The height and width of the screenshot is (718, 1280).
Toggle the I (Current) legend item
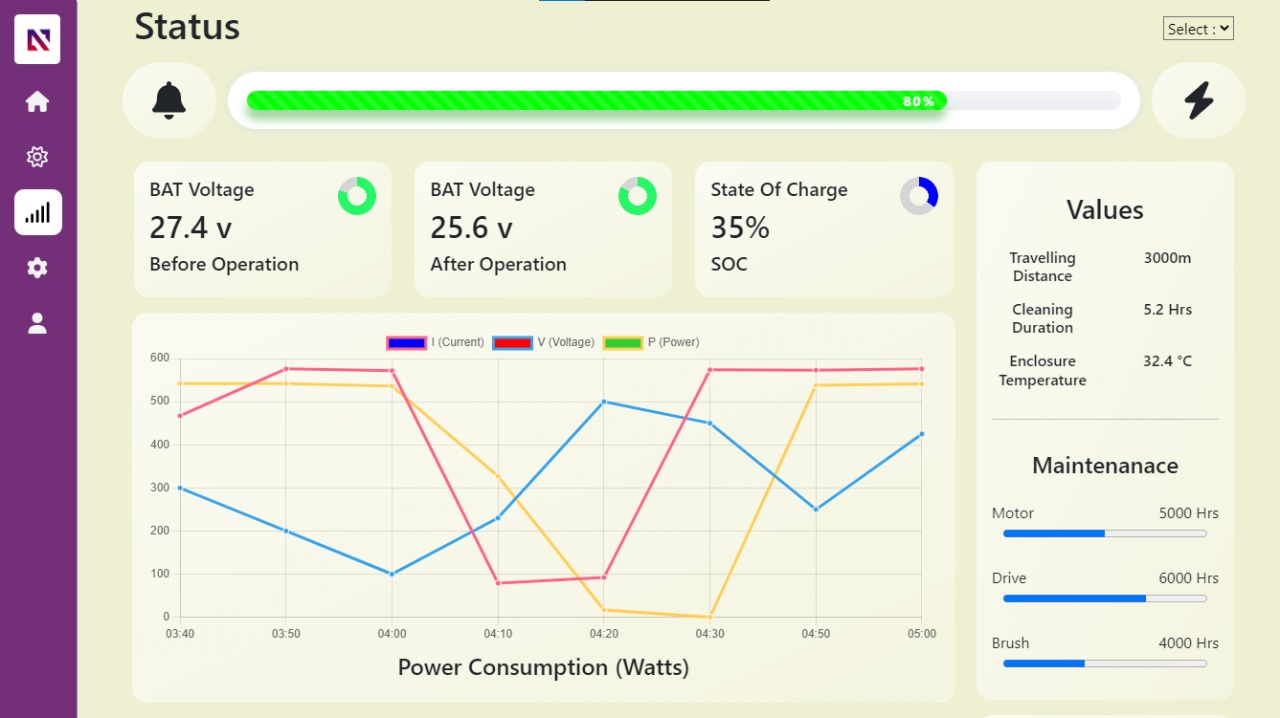pos(435,342)
